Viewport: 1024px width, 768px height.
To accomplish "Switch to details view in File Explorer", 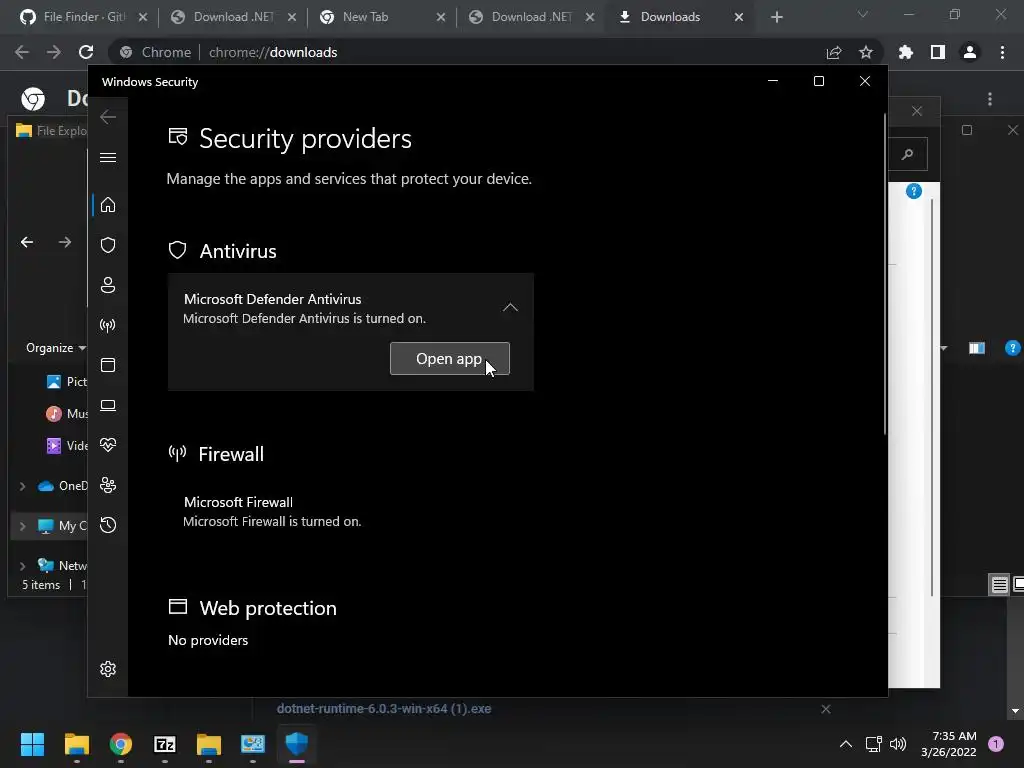I will click(x=999, y=584).
